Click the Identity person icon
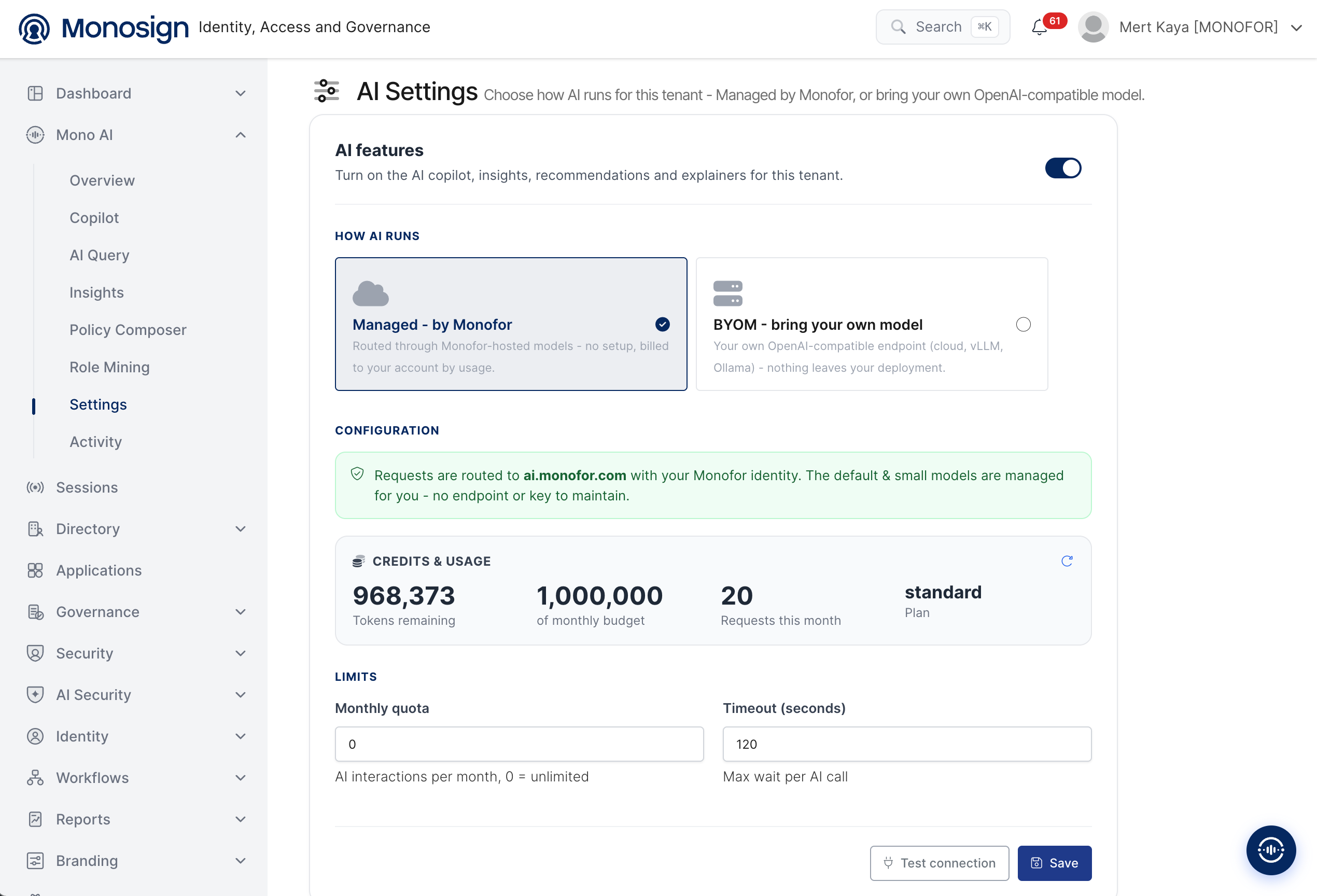 35,737
